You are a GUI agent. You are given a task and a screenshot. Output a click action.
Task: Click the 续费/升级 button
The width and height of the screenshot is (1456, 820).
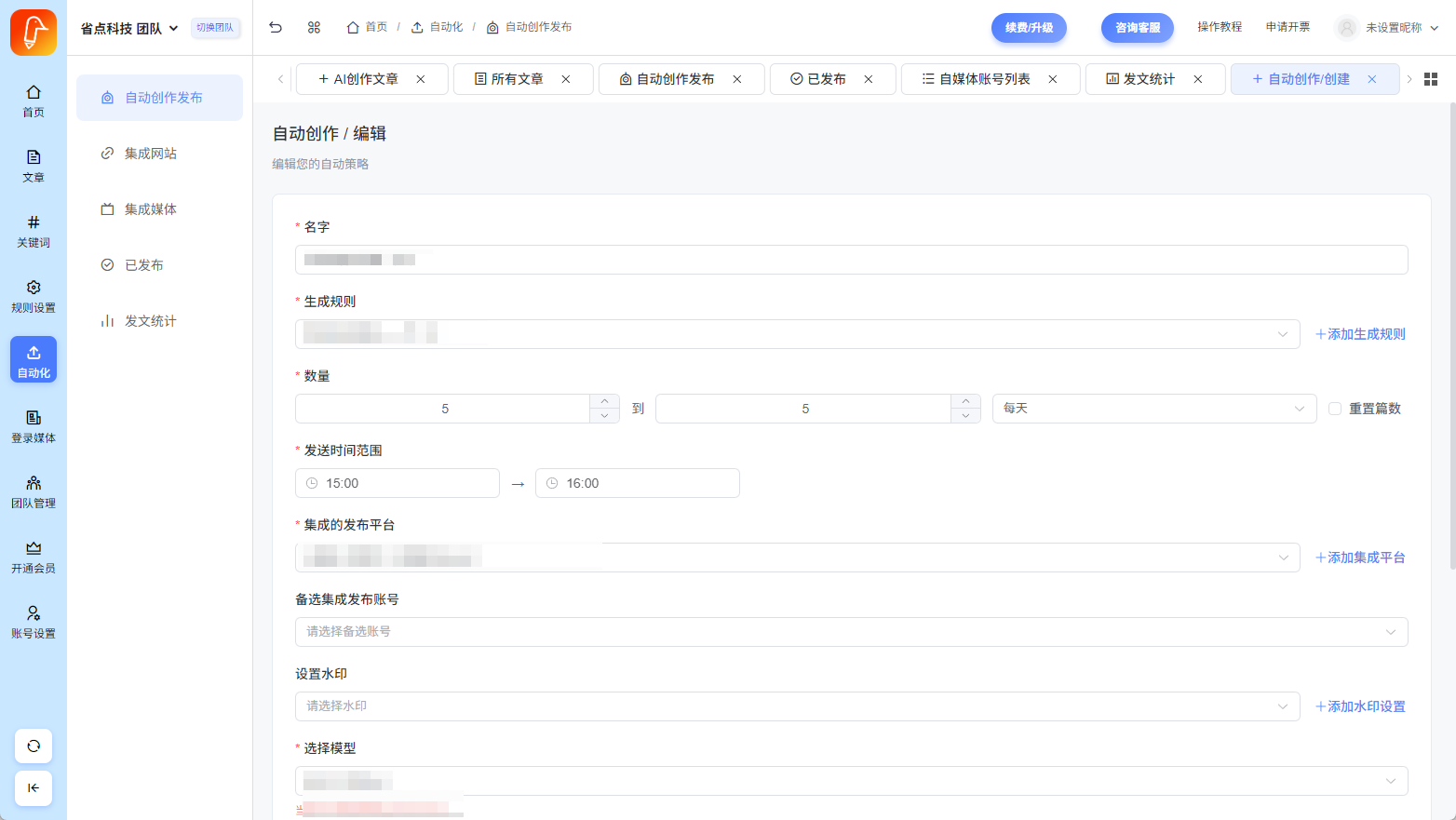point(1029,28)
